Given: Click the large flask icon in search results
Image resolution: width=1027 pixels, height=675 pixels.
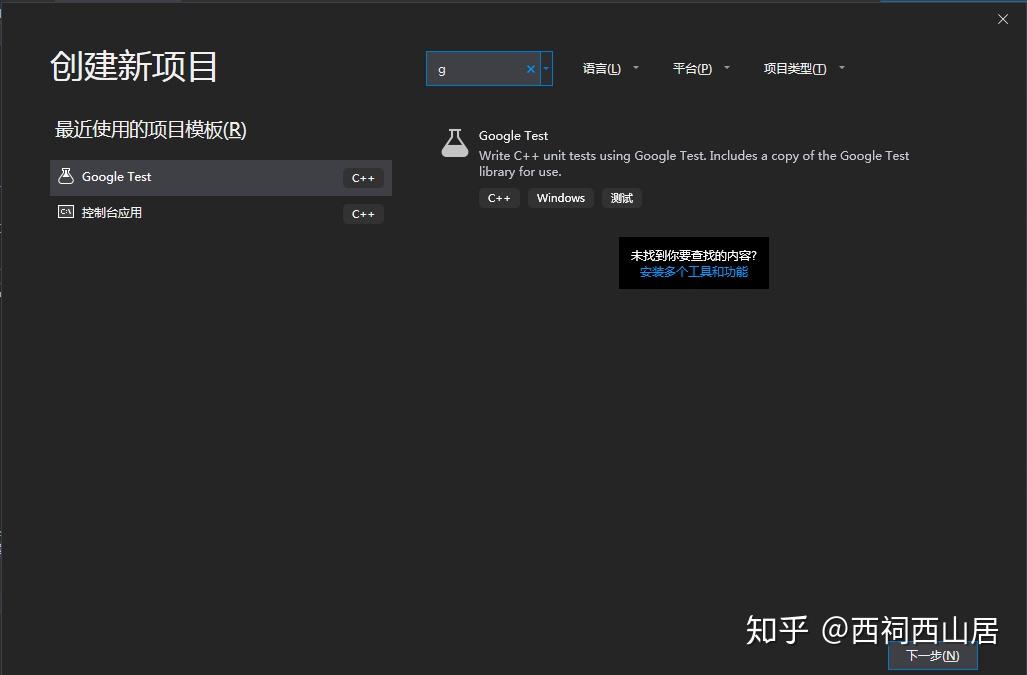Looking at the screenshot, I should [x=455, y=143].
